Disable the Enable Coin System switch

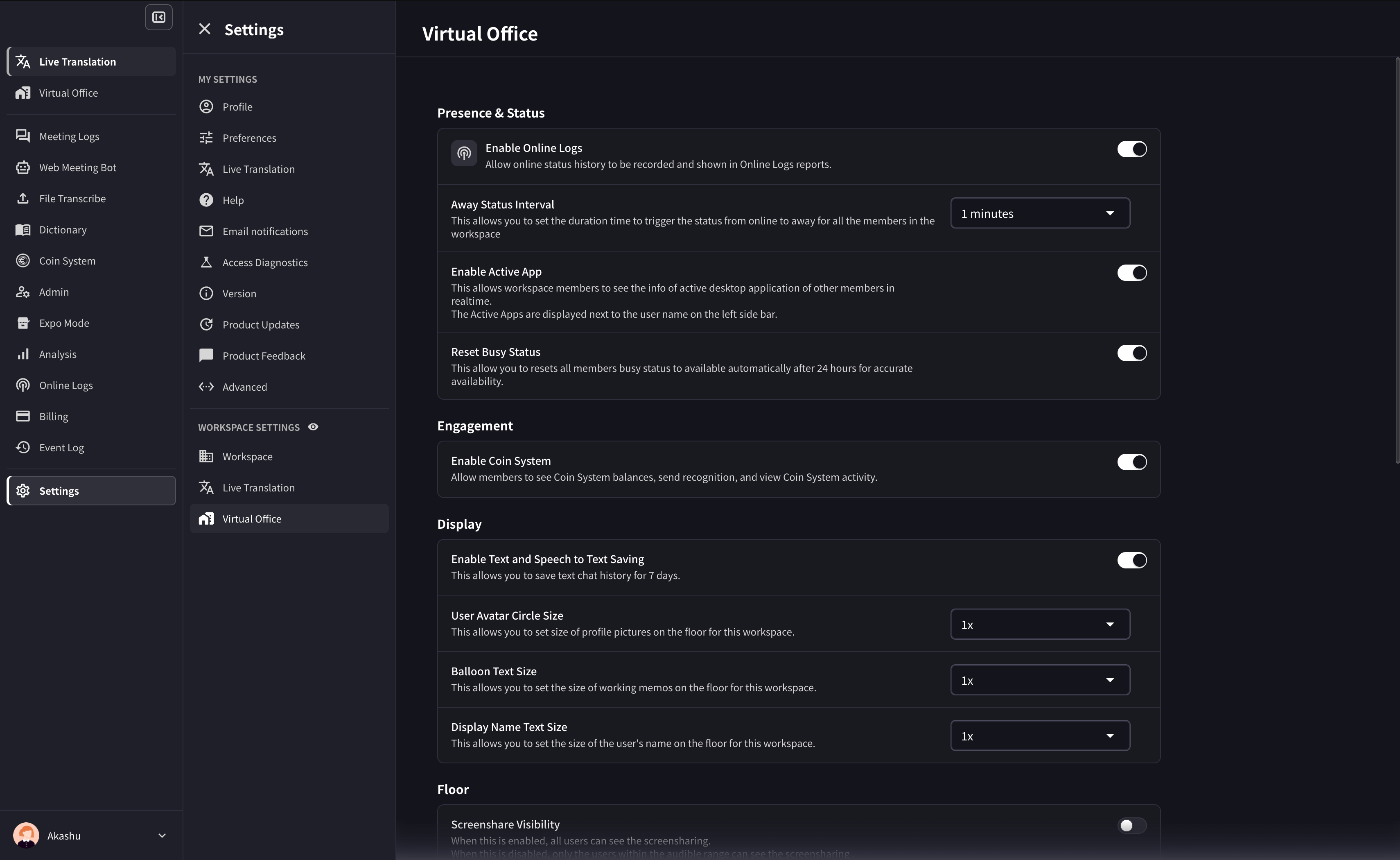tap(1132, 462)
